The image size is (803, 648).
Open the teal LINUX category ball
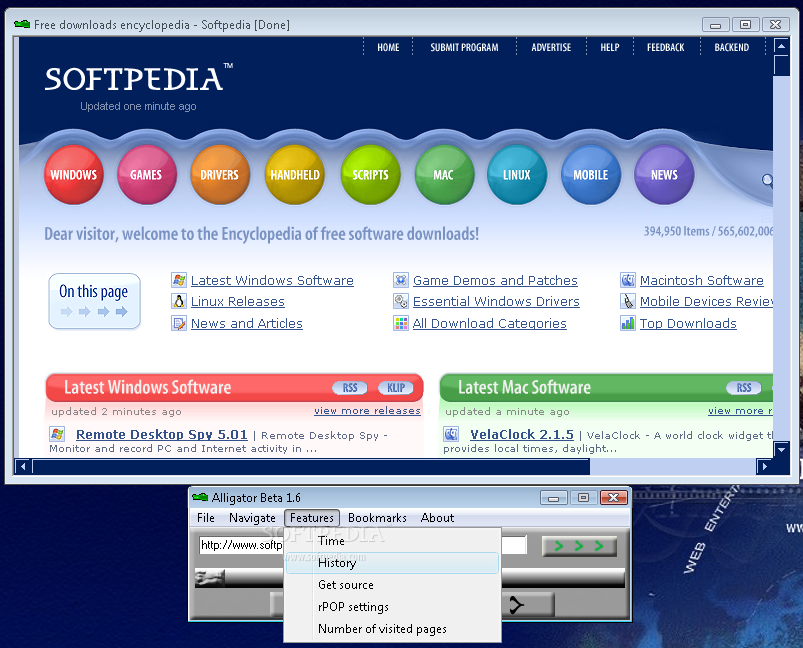point(517,175)
